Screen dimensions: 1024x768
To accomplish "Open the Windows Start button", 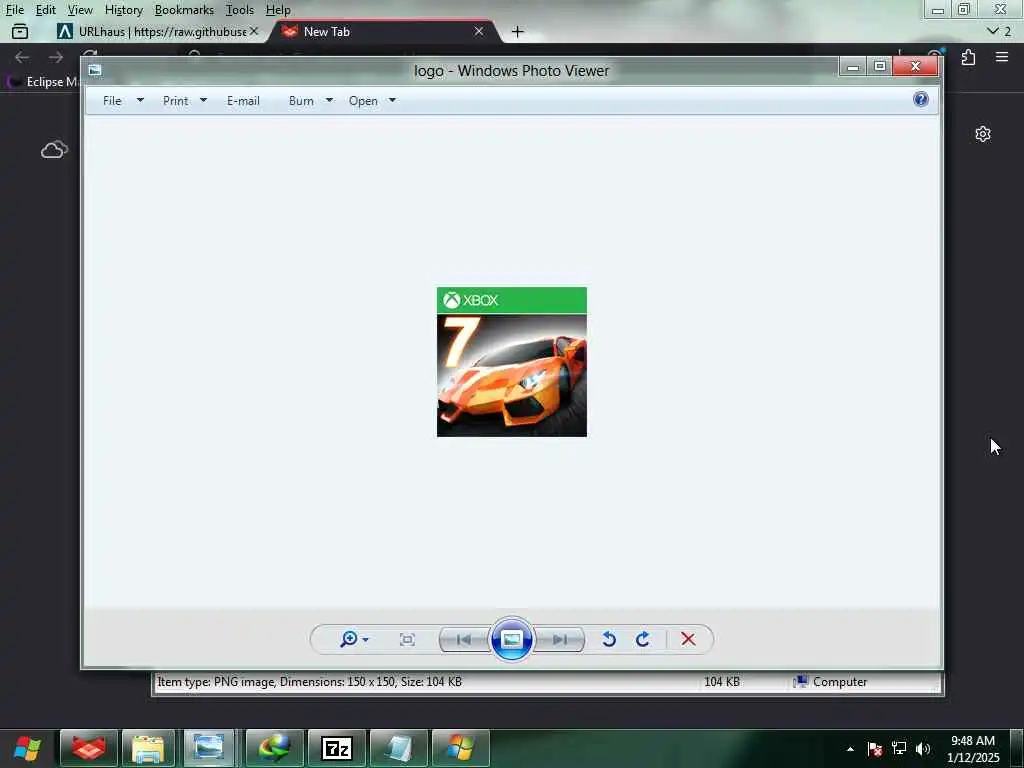I will (x=27, y=748).
